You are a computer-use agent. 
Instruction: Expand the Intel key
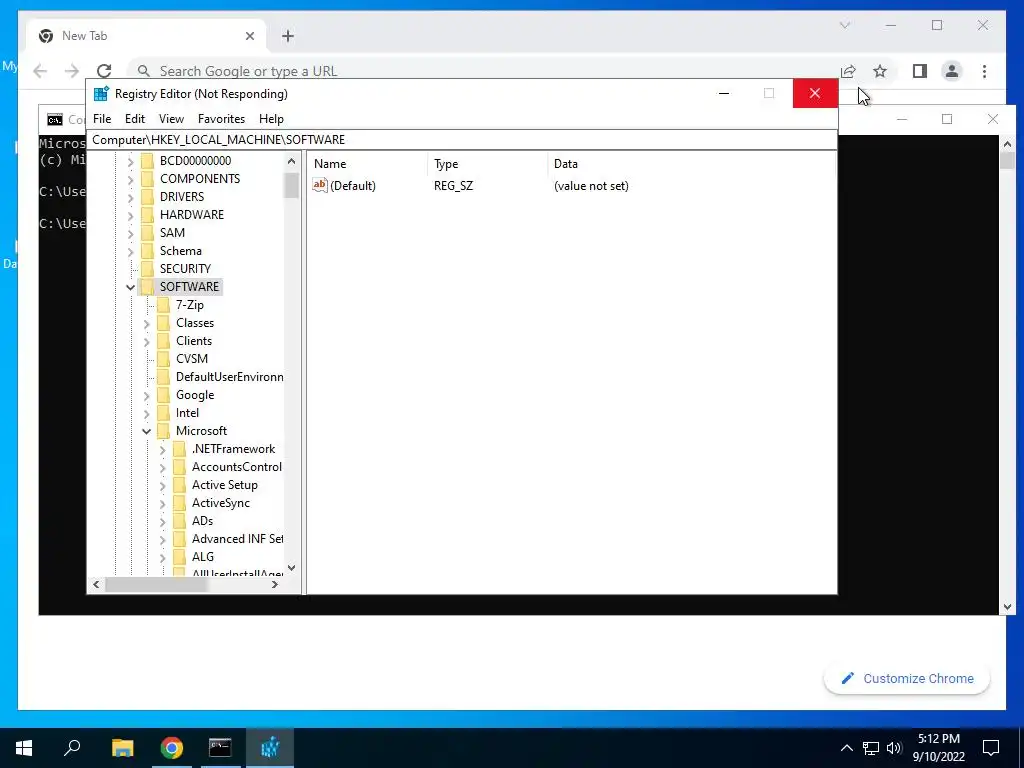(x=146, y=413)
